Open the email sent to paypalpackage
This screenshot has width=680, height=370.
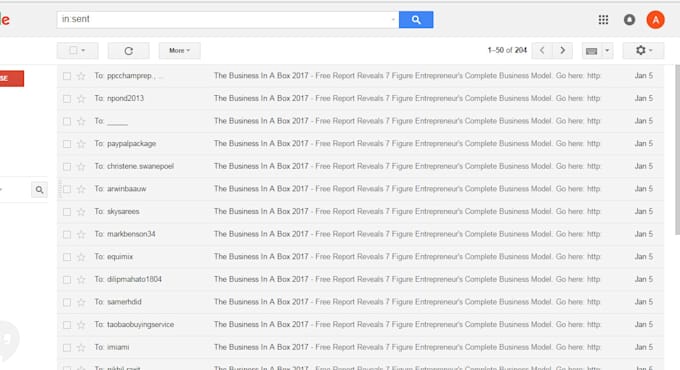pos(360,144)
